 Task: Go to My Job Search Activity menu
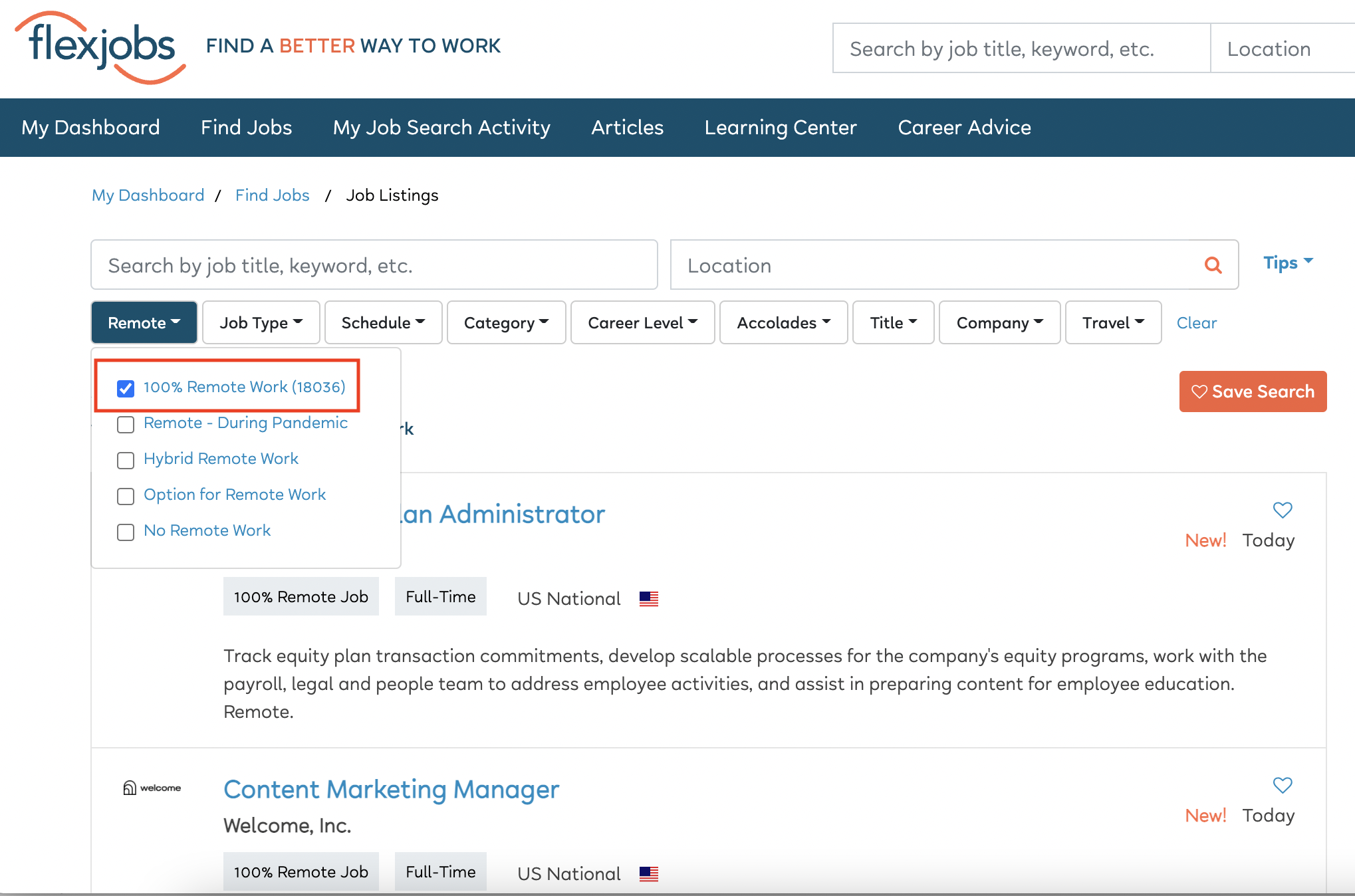(x=441, y=128)
